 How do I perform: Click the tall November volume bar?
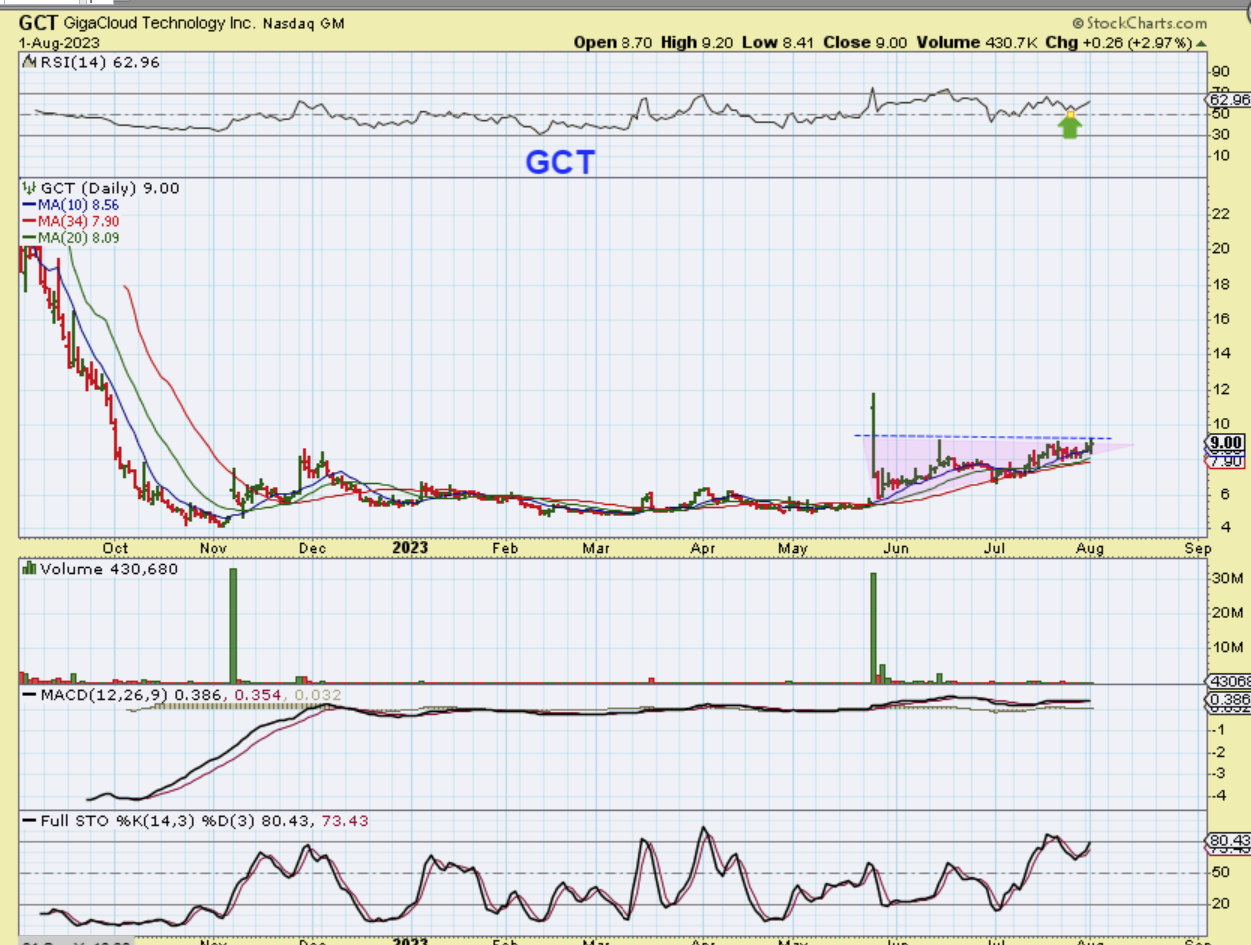click(233, 626)
